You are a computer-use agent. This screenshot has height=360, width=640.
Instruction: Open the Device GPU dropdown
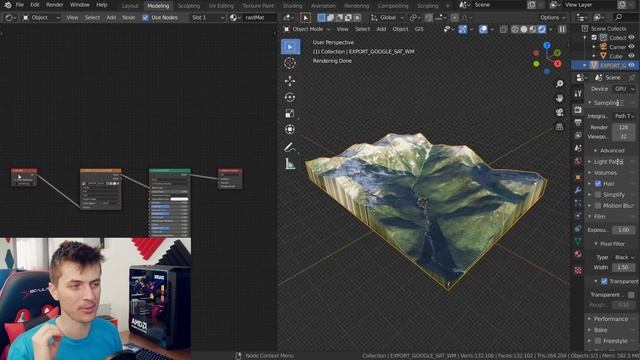click(x=624, y=89)
